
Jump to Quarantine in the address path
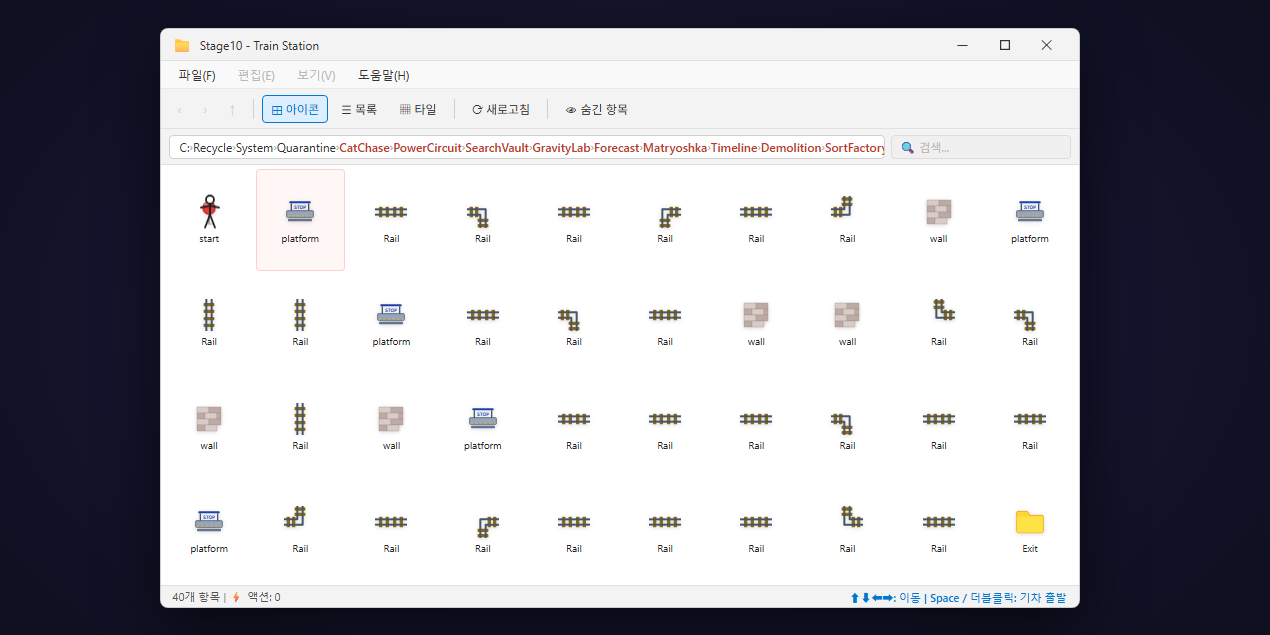pos(306,148)
